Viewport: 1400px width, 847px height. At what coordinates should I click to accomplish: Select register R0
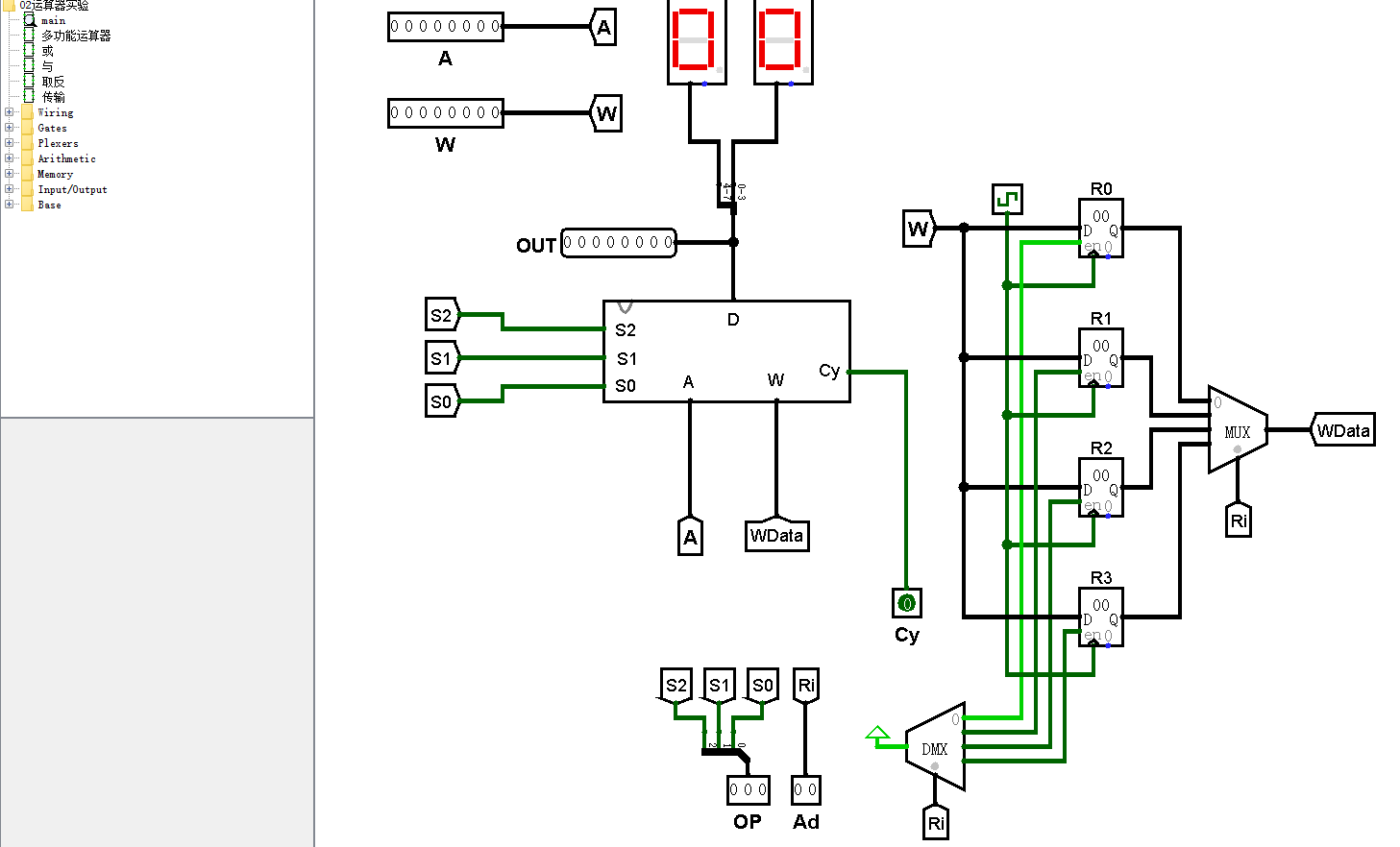pos(1101,229)
